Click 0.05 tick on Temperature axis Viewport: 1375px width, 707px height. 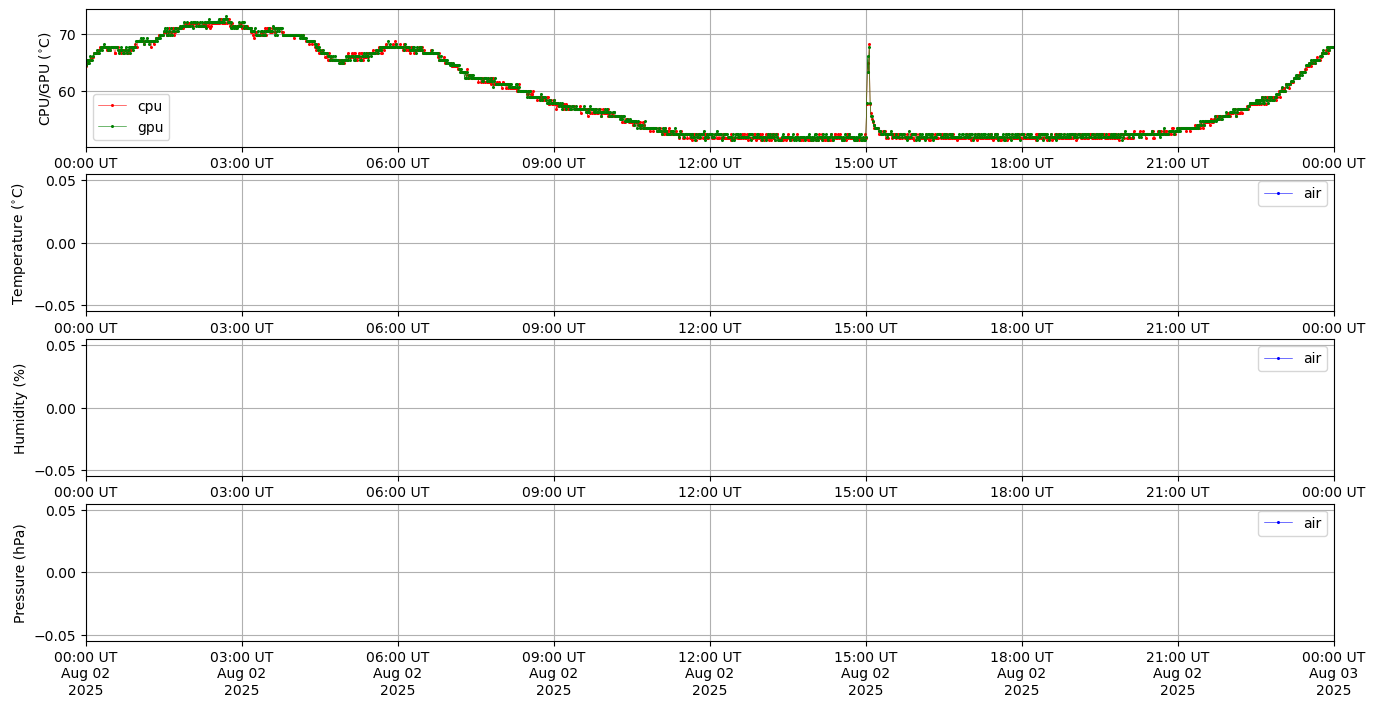tap(63, 181)
